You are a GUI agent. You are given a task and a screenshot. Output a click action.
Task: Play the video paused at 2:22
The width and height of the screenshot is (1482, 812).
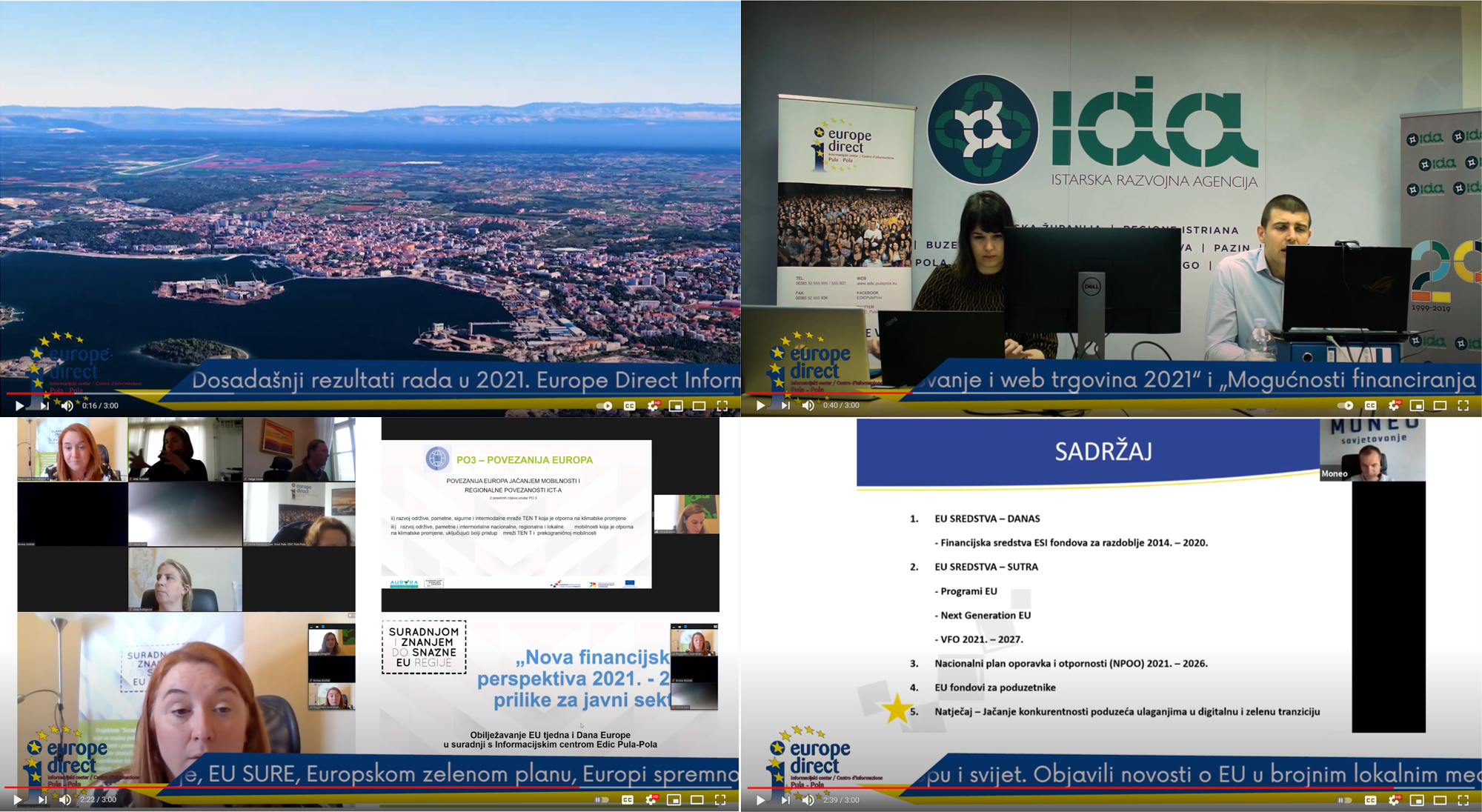pyautogui.click(x=18, y=799)
